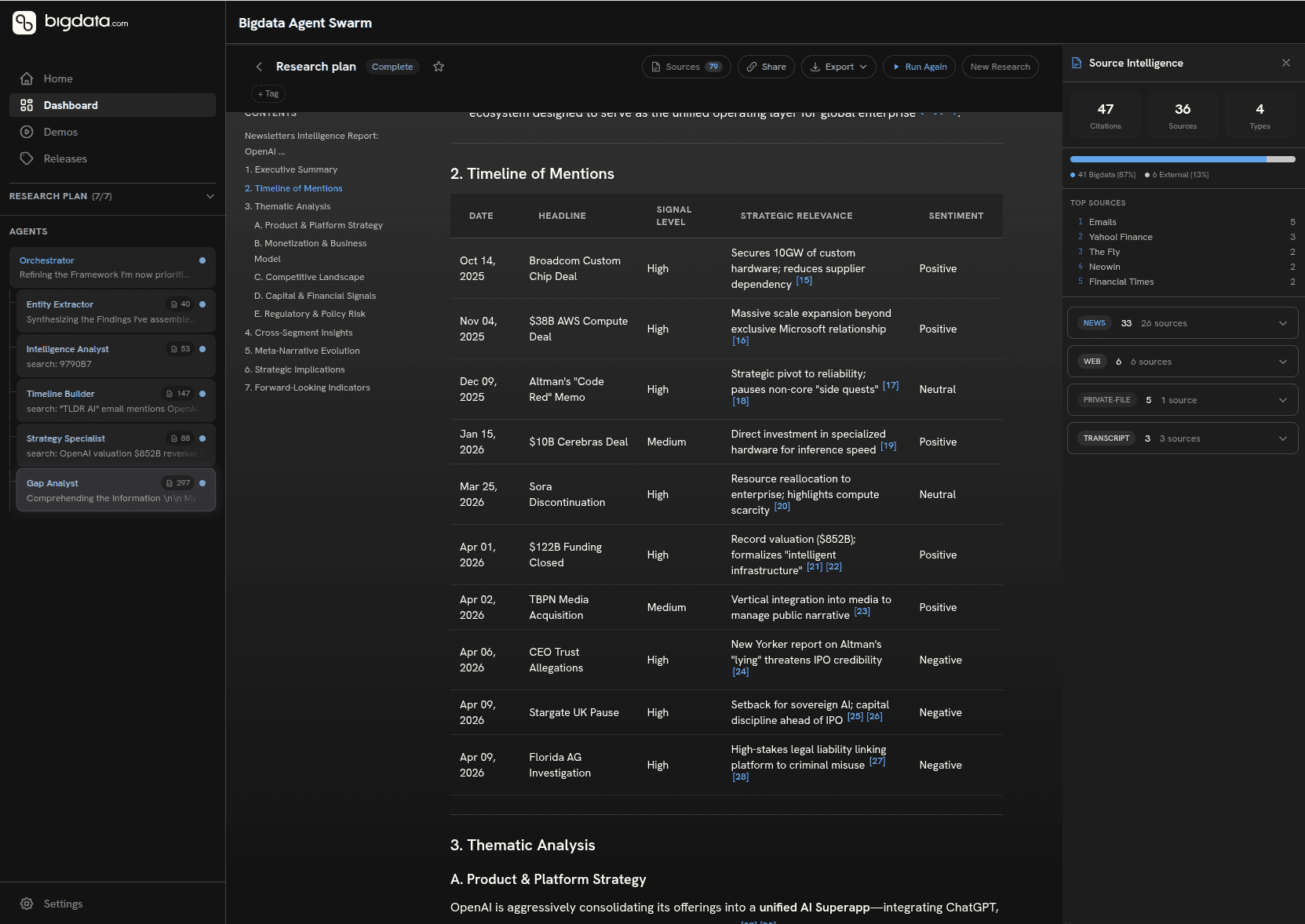Click the Releases tag icon
The image size is (1305, 924).
click(x=27, y=158)
